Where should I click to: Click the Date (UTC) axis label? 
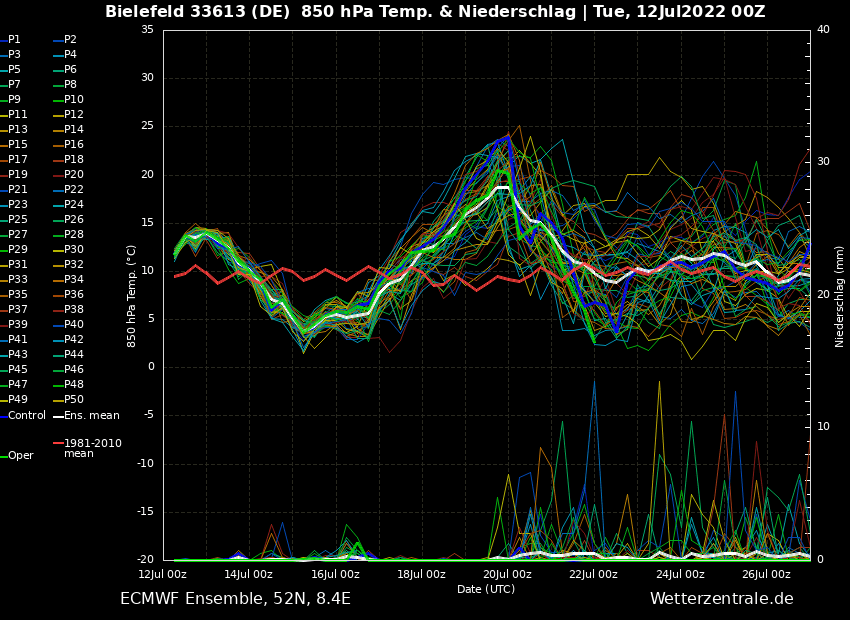click(486, 589)
